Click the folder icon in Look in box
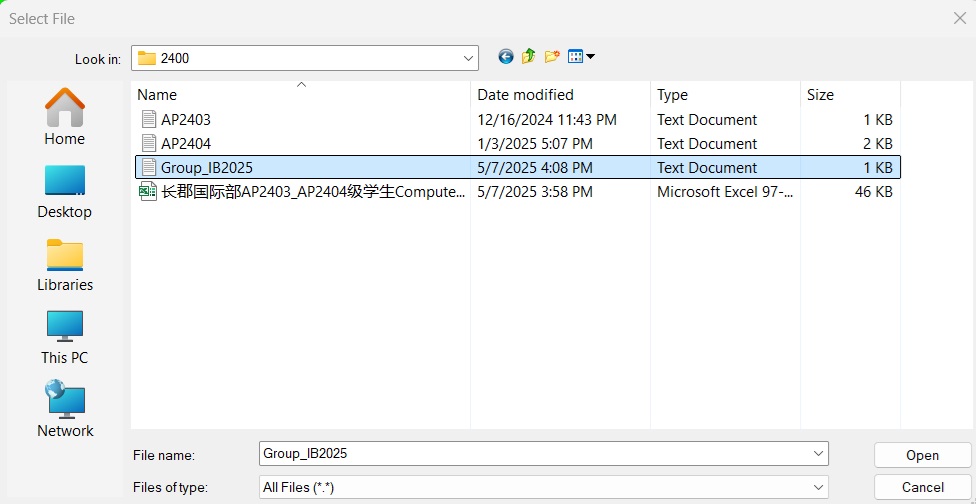This screenshot has height=504, width=976. click(147, 58)
